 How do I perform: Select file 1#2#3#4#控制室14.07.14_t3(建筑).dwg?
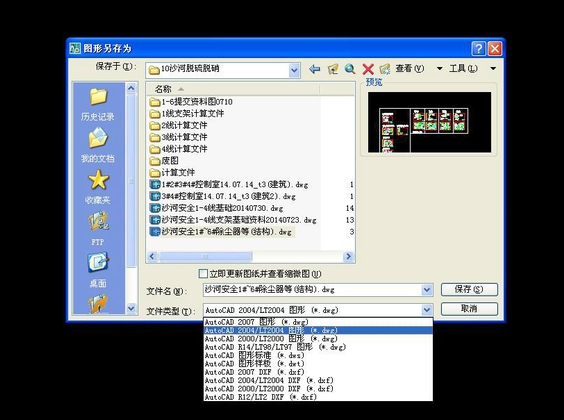tap(229, 184)
